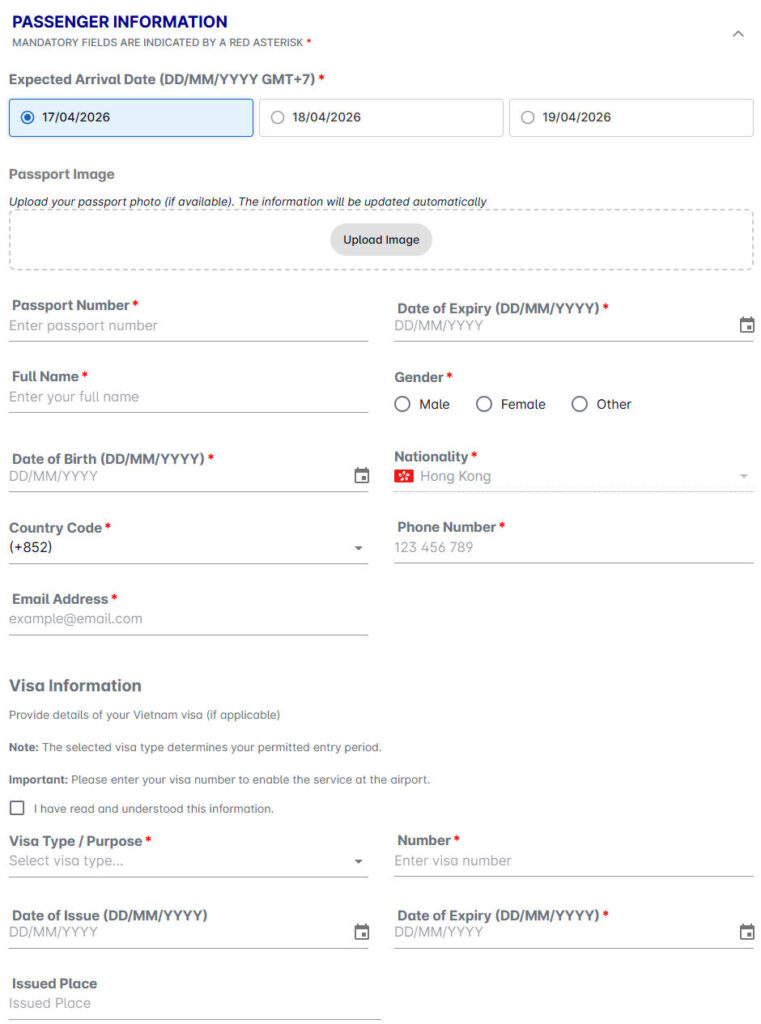Screen dimensions: 761x1024
Task: Open the Date of Birth calendar picker
Action: [x=361, y=475]
